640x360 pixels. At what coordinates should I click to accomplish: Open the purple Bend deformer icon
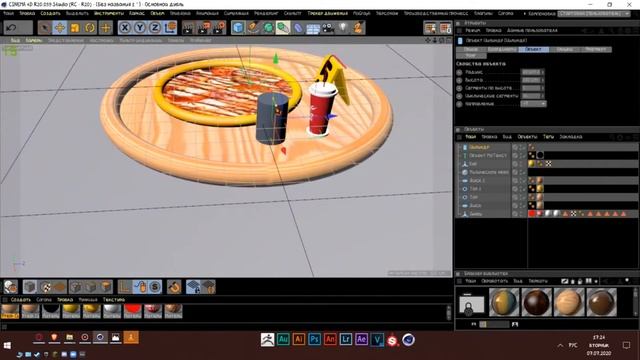[x=298, y=28]
